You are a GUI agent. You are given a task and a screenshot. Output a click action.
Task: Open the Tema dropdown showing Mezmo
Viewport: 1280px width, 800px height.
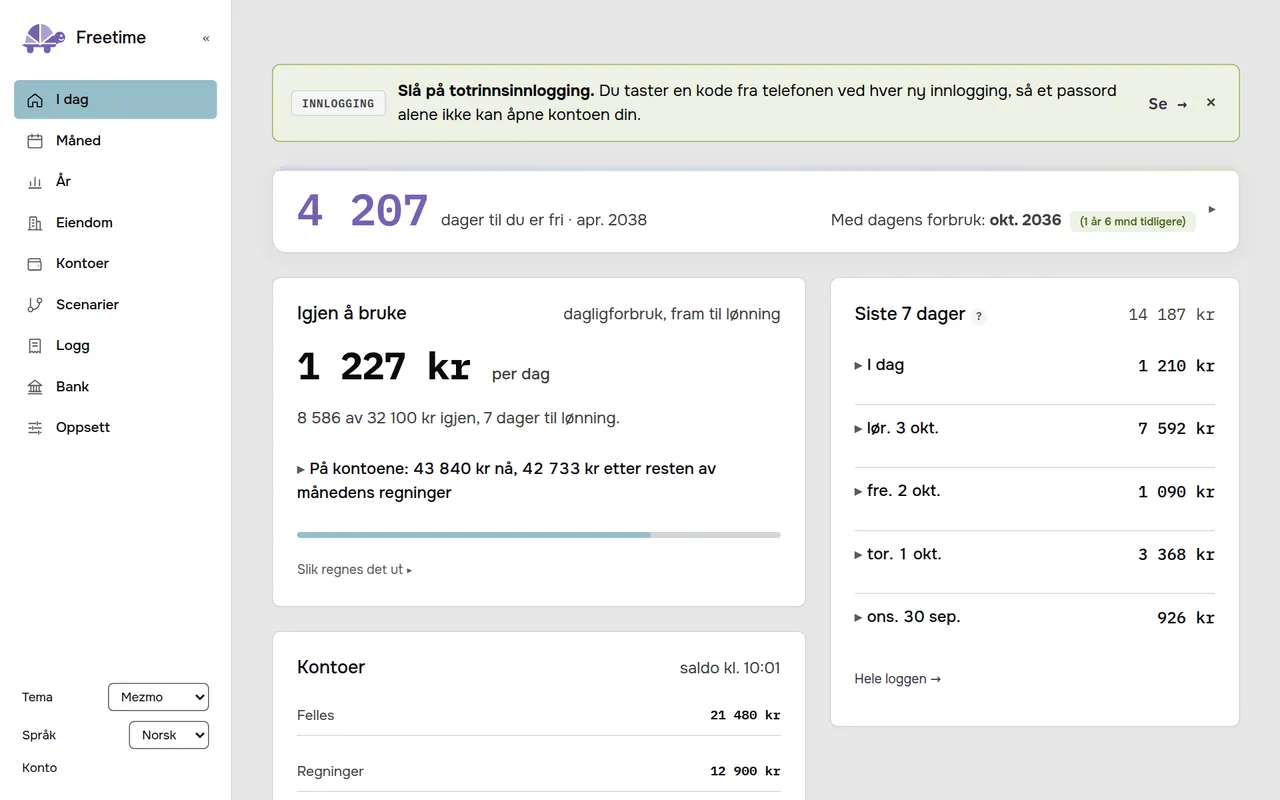pyautogui.click(x=158, y=697)
